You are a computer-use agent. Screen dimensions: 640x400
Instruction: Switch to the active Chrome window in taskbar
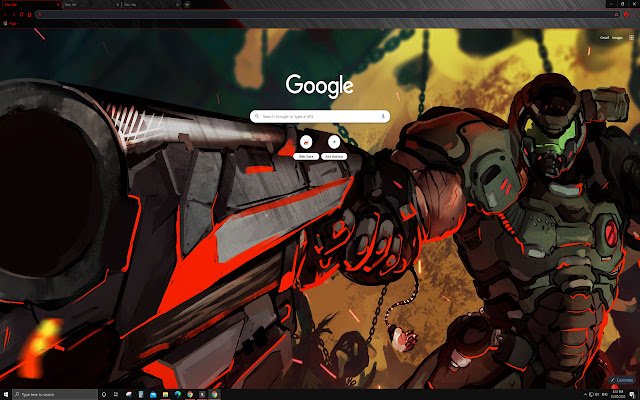click(214, 394)
